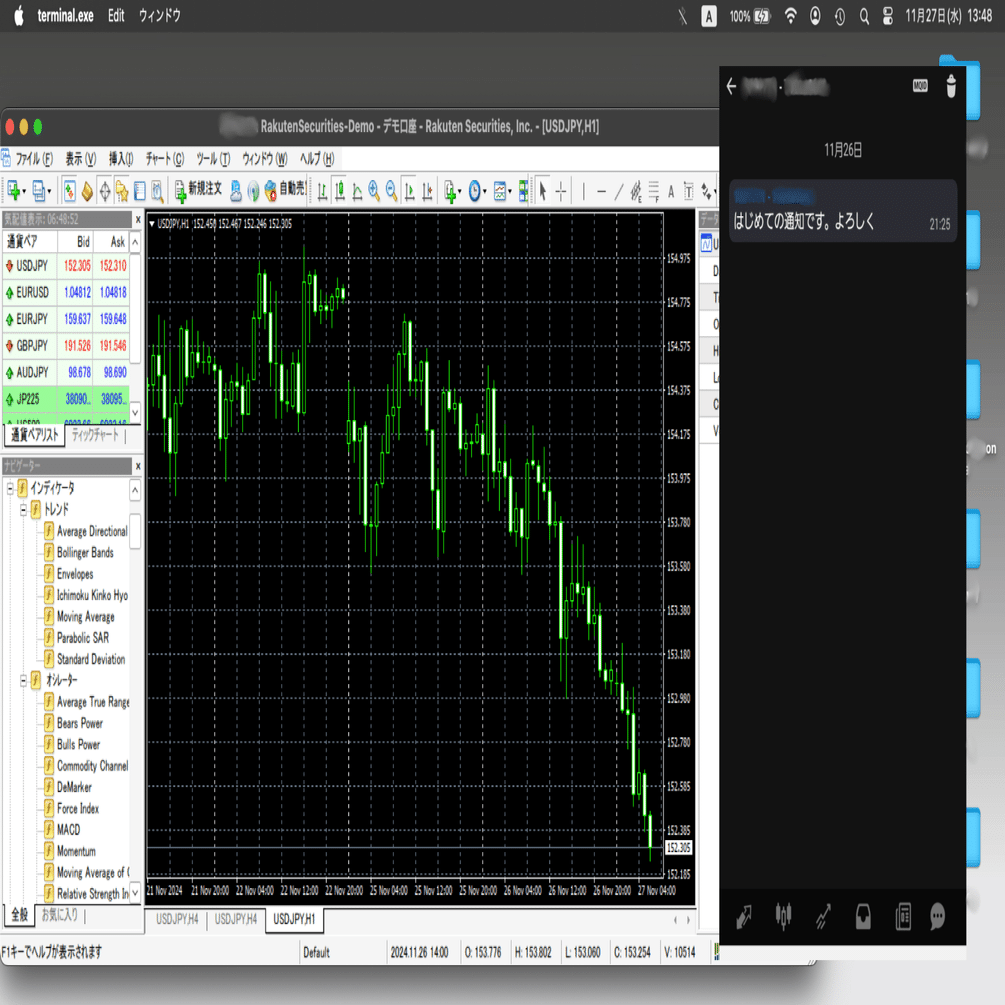The width and height of the screenshot is (1005, 1005).
Task: Toggle the Navigator panel visibility
Action: (x=105, y=190)
